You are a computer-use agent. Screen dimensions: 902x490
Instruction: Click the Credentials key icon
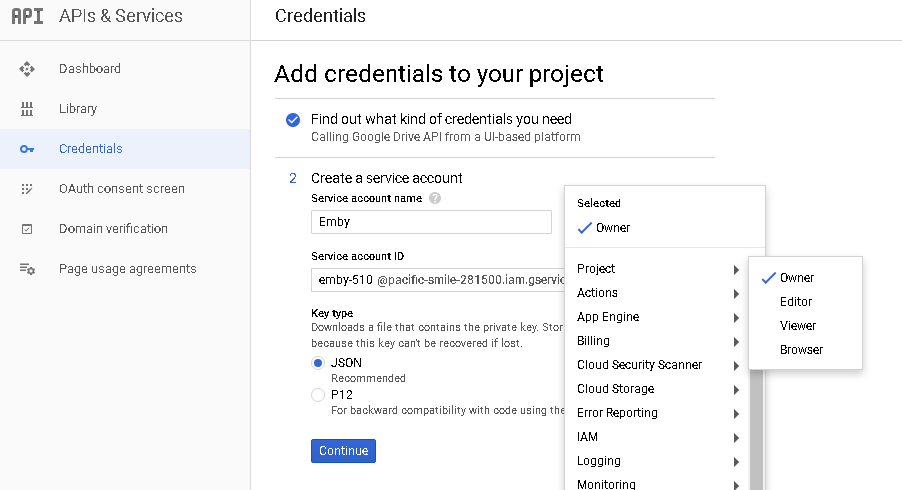26,149
